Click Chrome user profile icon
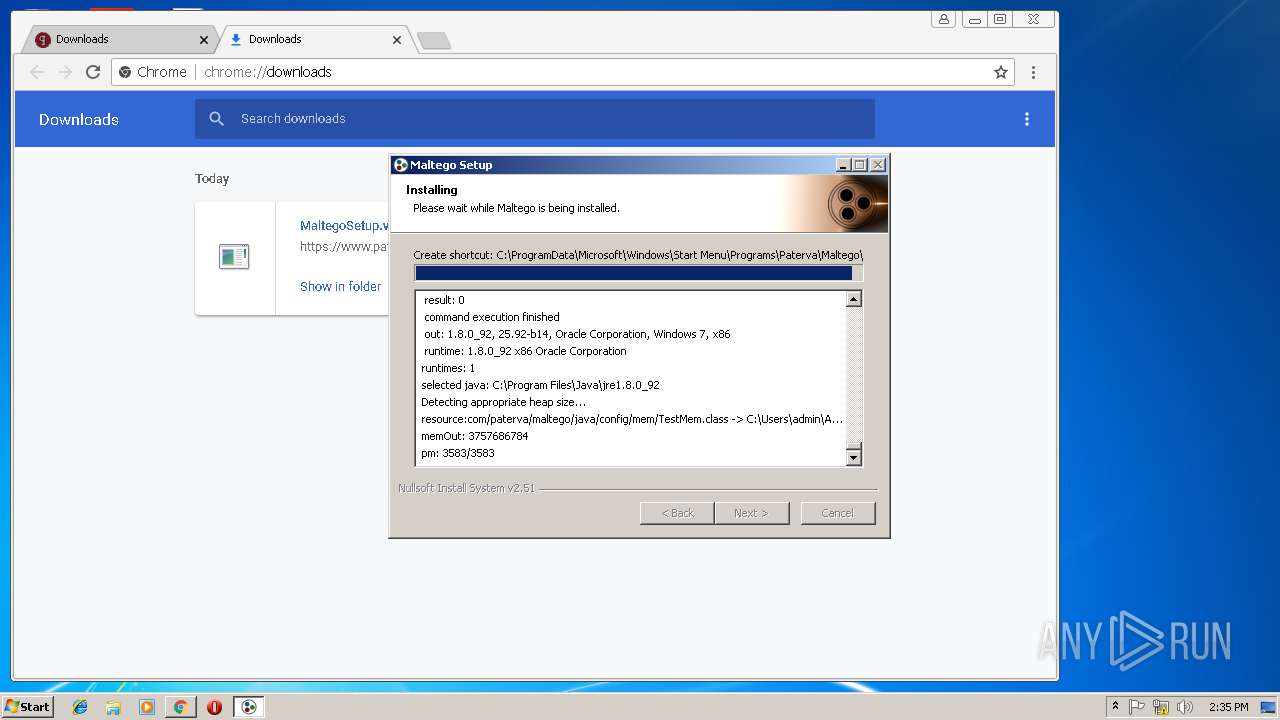 (944, 19)
